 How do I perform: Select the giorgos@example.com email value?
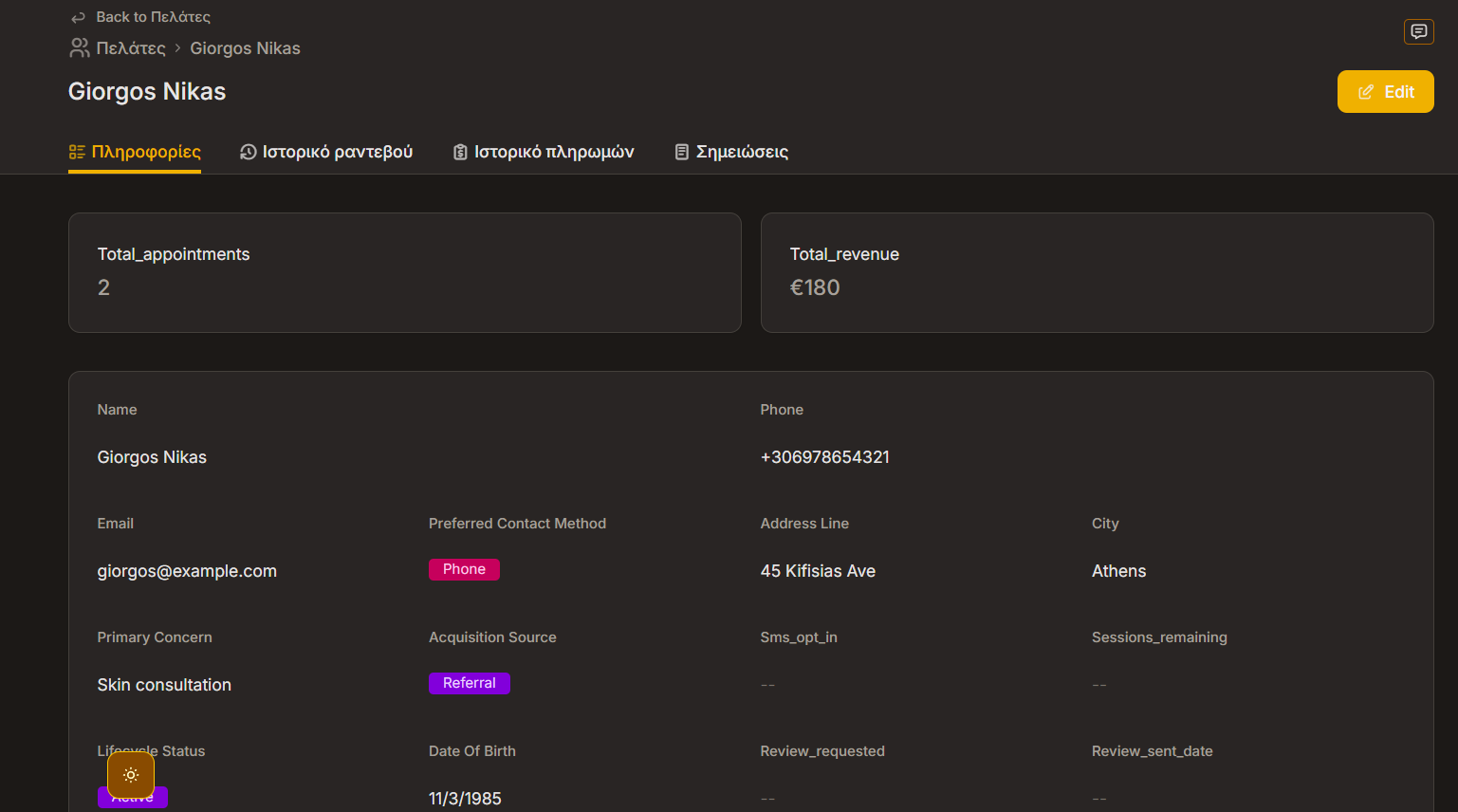click(187, 571)
